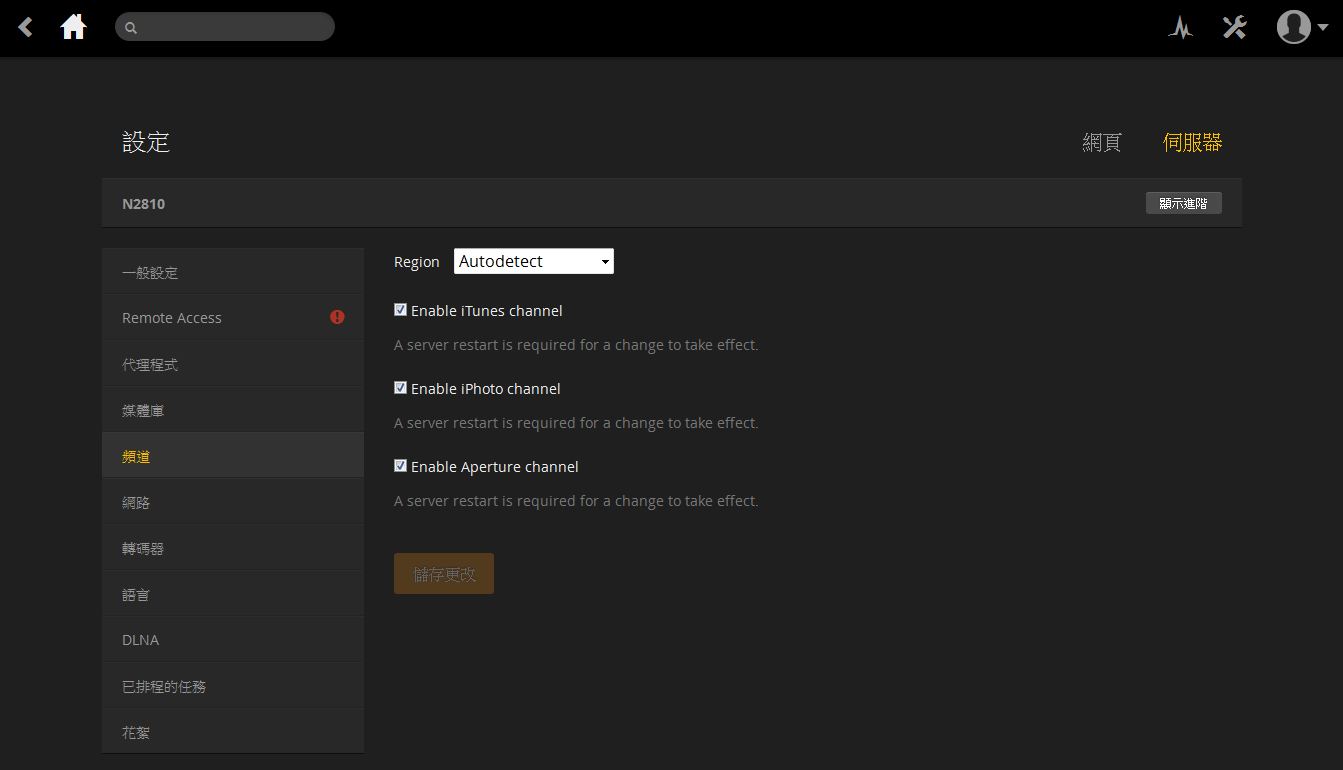Click the Region label
1343x770 pixels.
pyautogui.click(x=416, y=262)
